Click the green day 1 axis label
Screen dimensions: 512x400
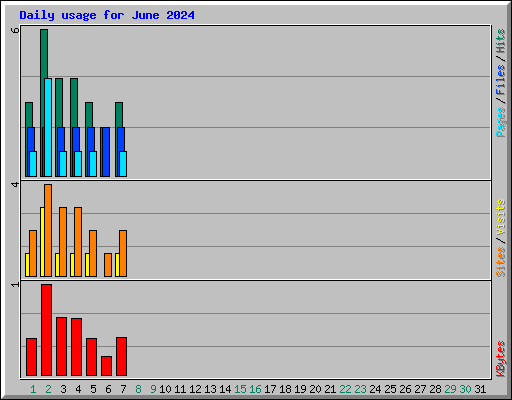tap(33, 389)
